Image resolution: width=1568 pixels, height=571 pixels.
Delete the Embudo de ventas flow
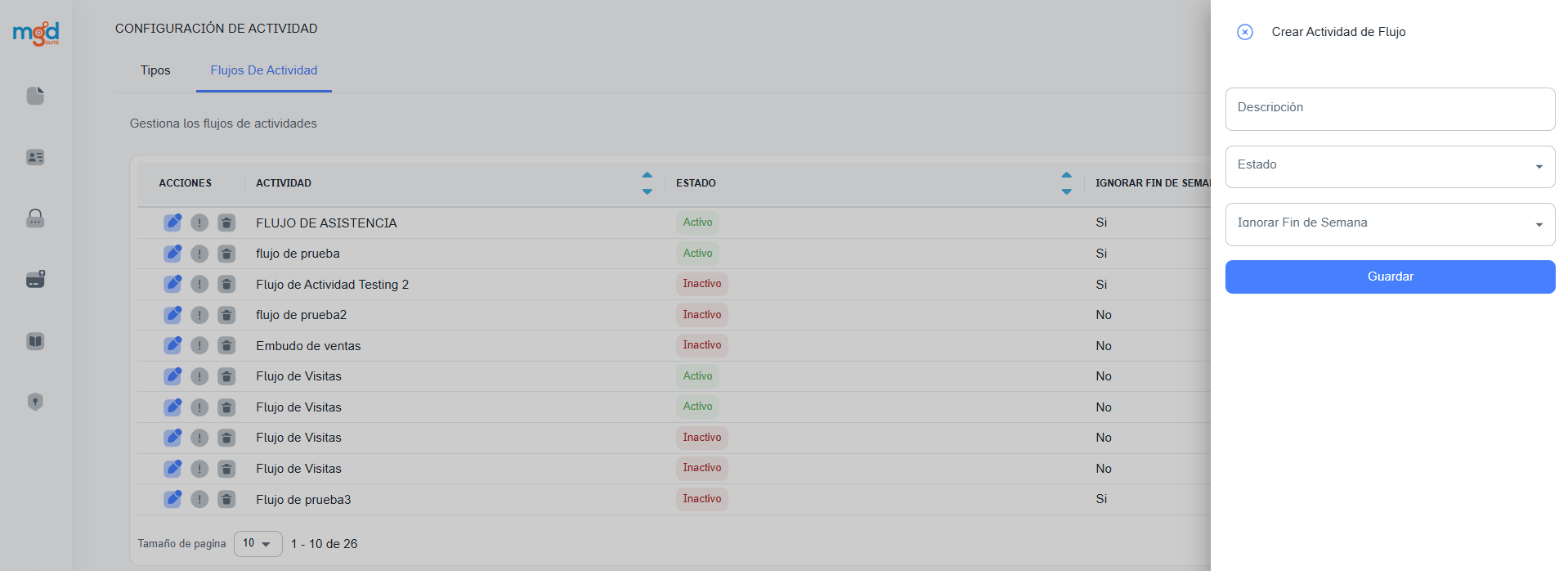226,345
